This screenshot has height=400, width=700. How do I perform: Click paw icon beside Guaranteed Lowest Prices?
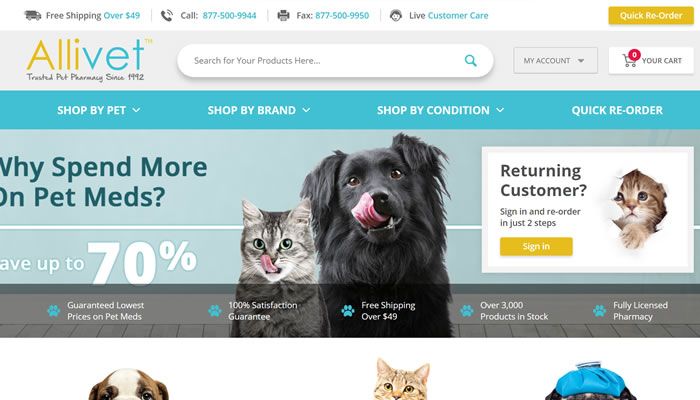(x=54, y=311)
